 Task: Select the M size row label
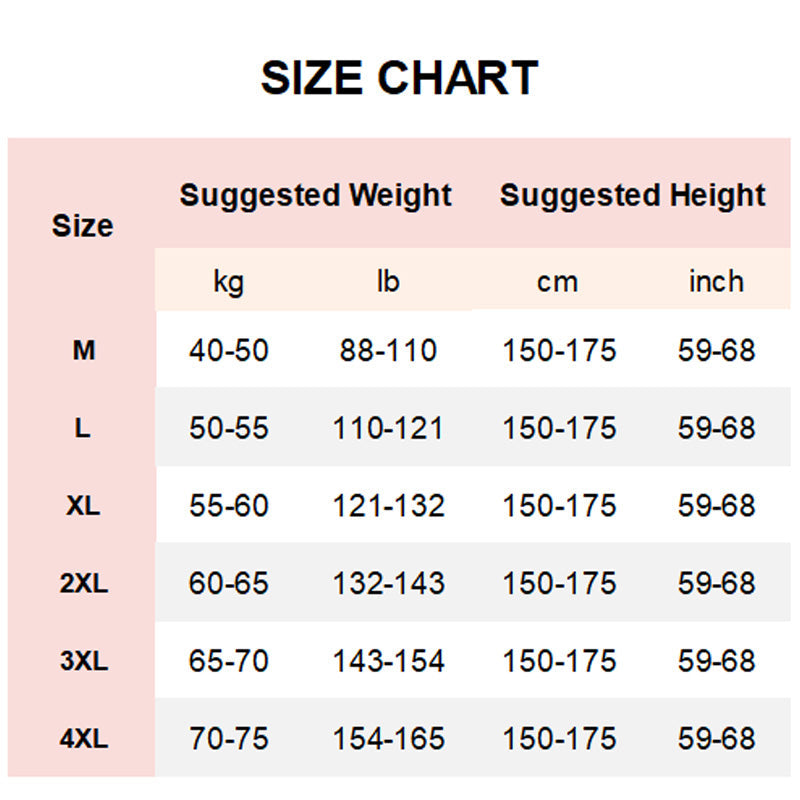(84, 351)
